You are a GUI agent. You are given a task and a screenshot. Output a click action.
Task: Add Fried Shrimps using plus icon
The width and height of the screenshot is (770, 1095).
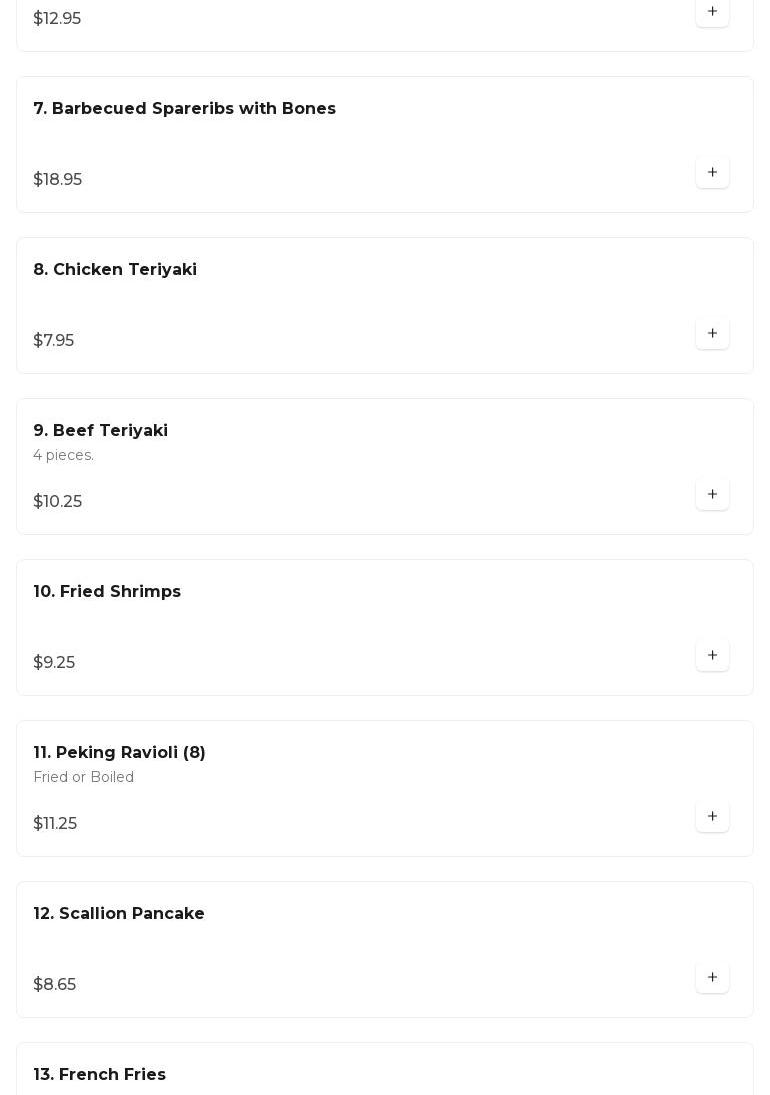(712, 655)
